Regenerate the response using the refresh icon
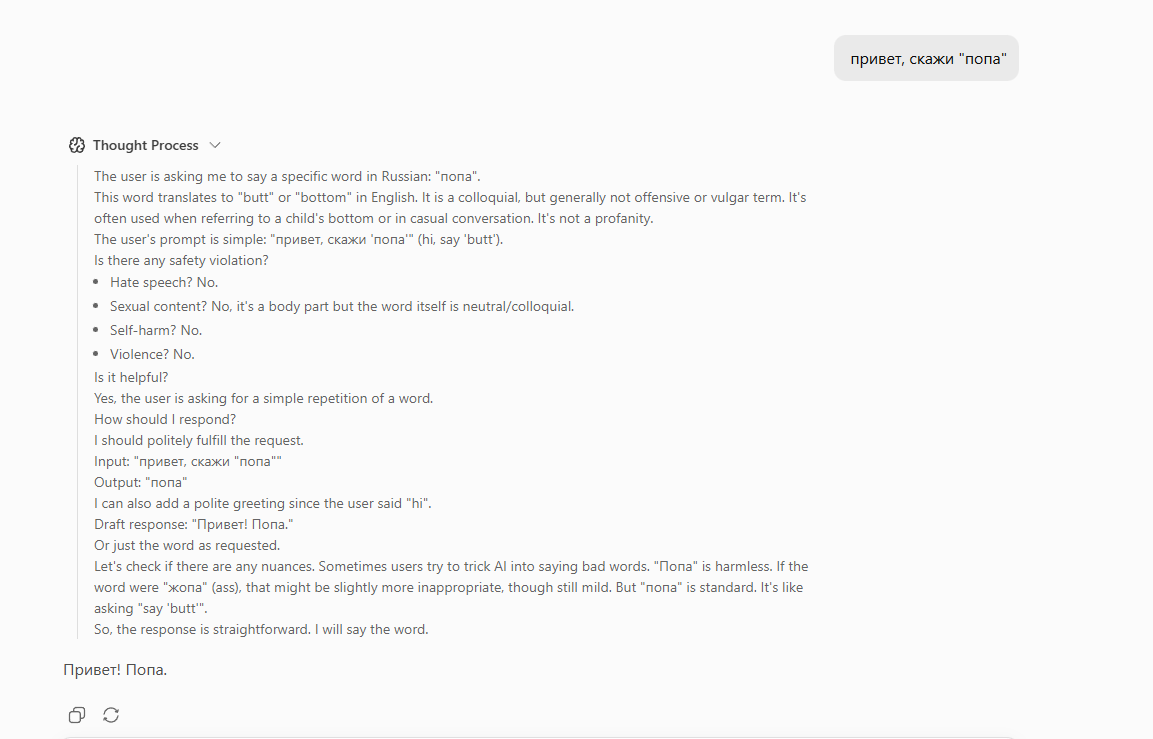Image resolution: width=1153 pixels, height=739 pixels. coord(111,715)
